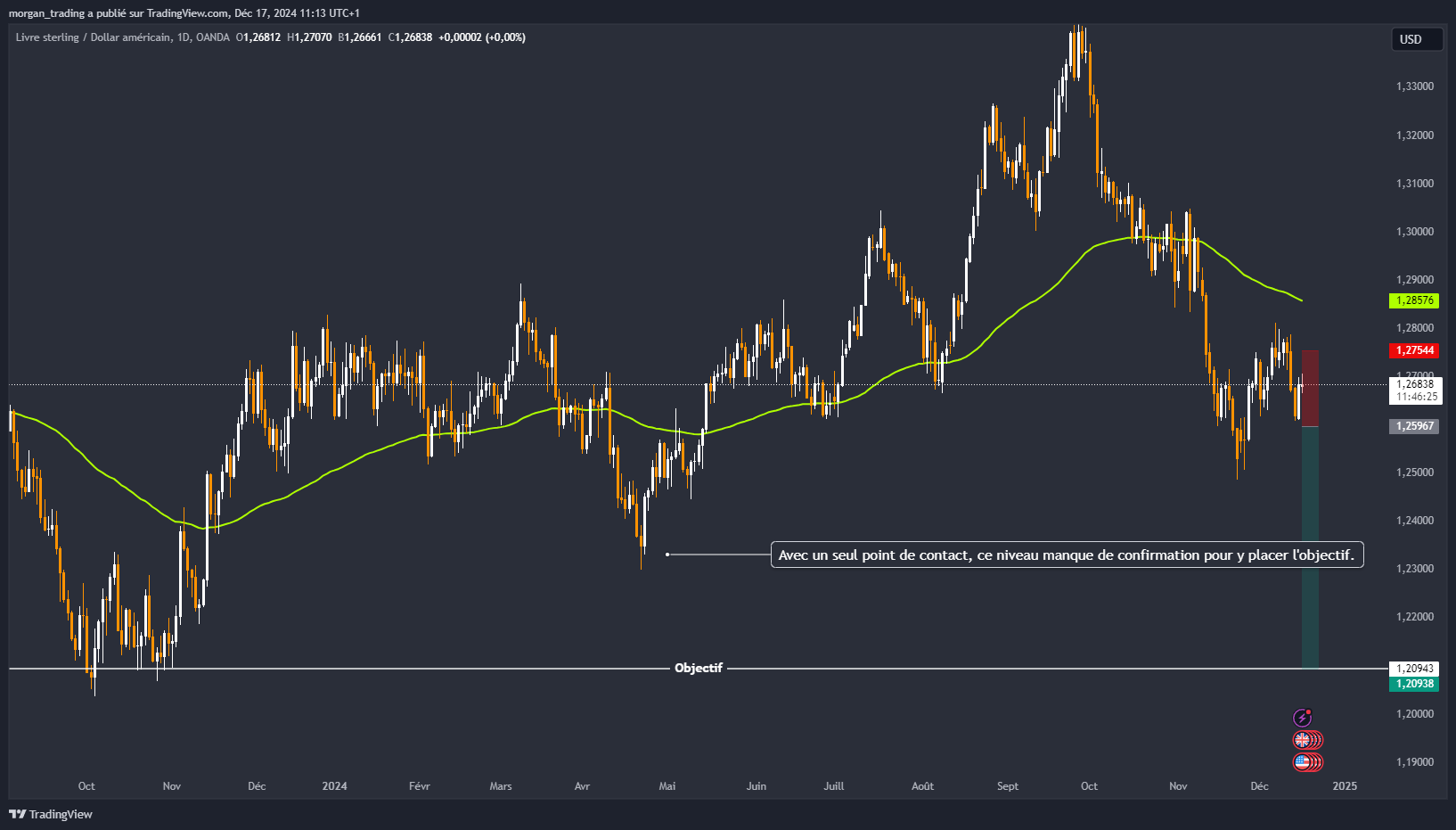Click the morgan_trading publication header text
The width and height of the screenshot is (1456, 830).
[184, 13]
